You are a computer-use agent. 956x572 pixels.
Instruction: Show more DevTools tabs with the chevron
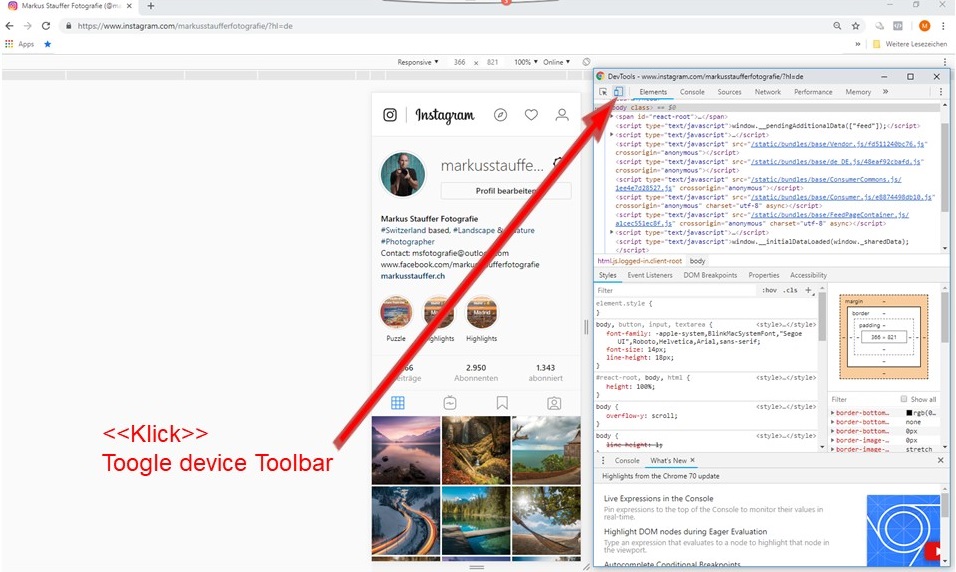click(885, 91)
